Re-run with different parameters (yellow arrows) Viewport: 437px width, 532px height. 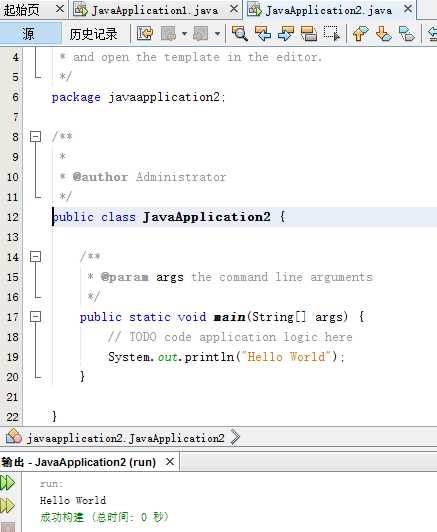pyautogui.click(x=7, y=506)
